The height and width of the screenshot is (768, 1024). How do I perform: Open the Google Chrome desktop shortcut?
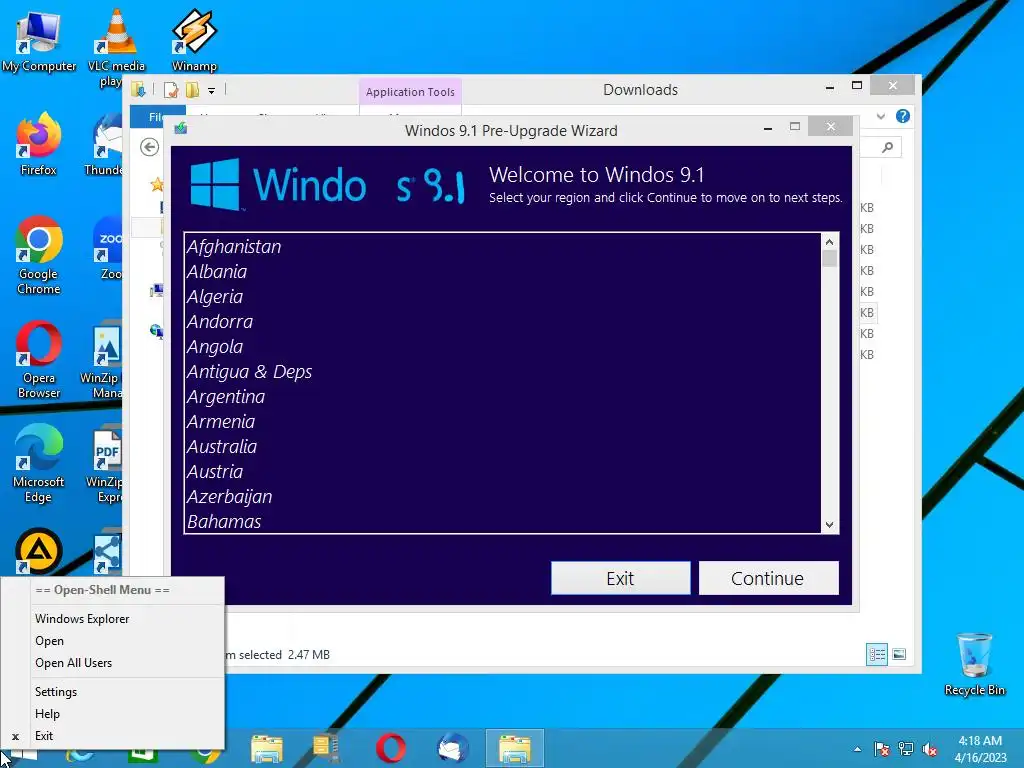pyautogui.click(x=38, y=255)
